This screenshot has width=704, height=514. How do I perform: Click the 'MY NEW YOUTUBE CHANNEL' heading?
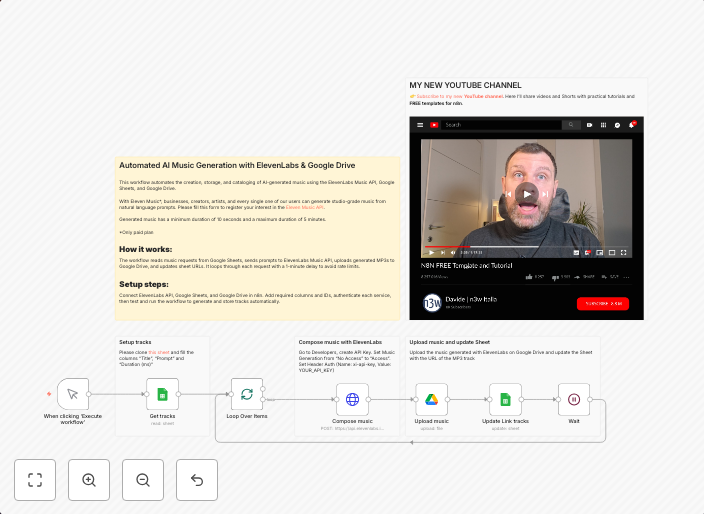465,85
